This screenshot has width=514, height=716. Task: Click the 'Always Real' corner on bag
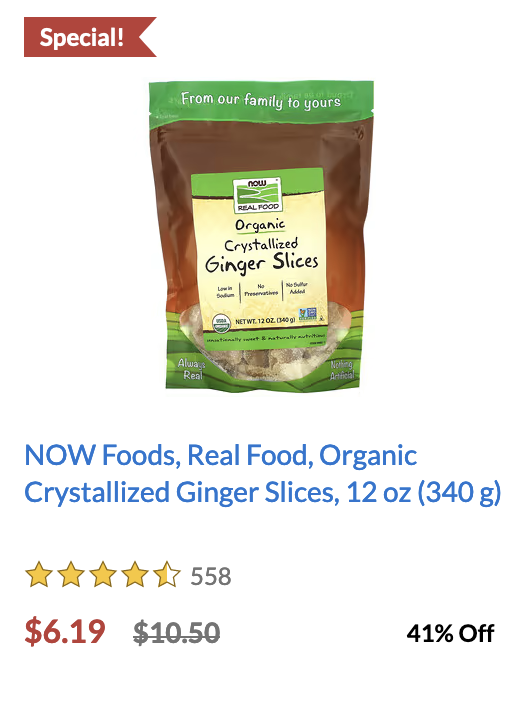pos(192,369)
